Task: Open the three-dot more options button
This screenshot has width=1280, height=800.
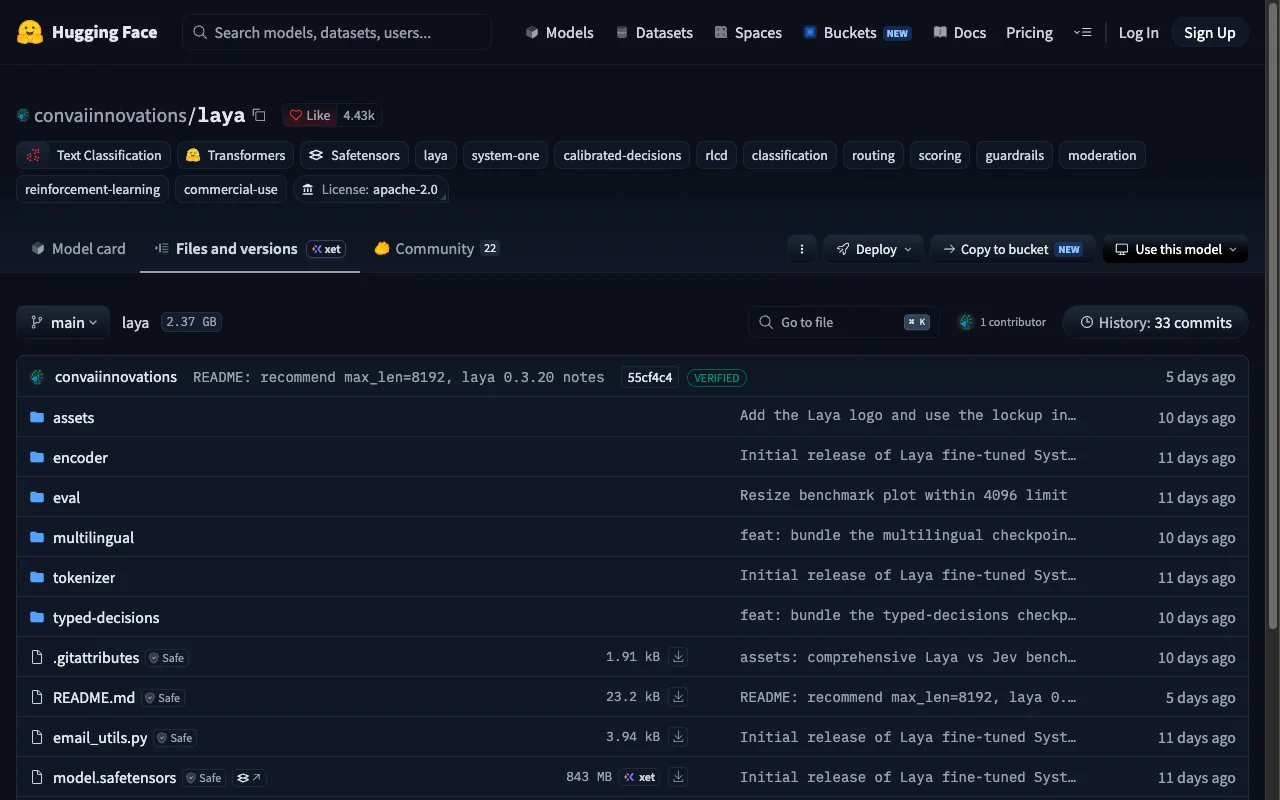Action: point(801,249)
